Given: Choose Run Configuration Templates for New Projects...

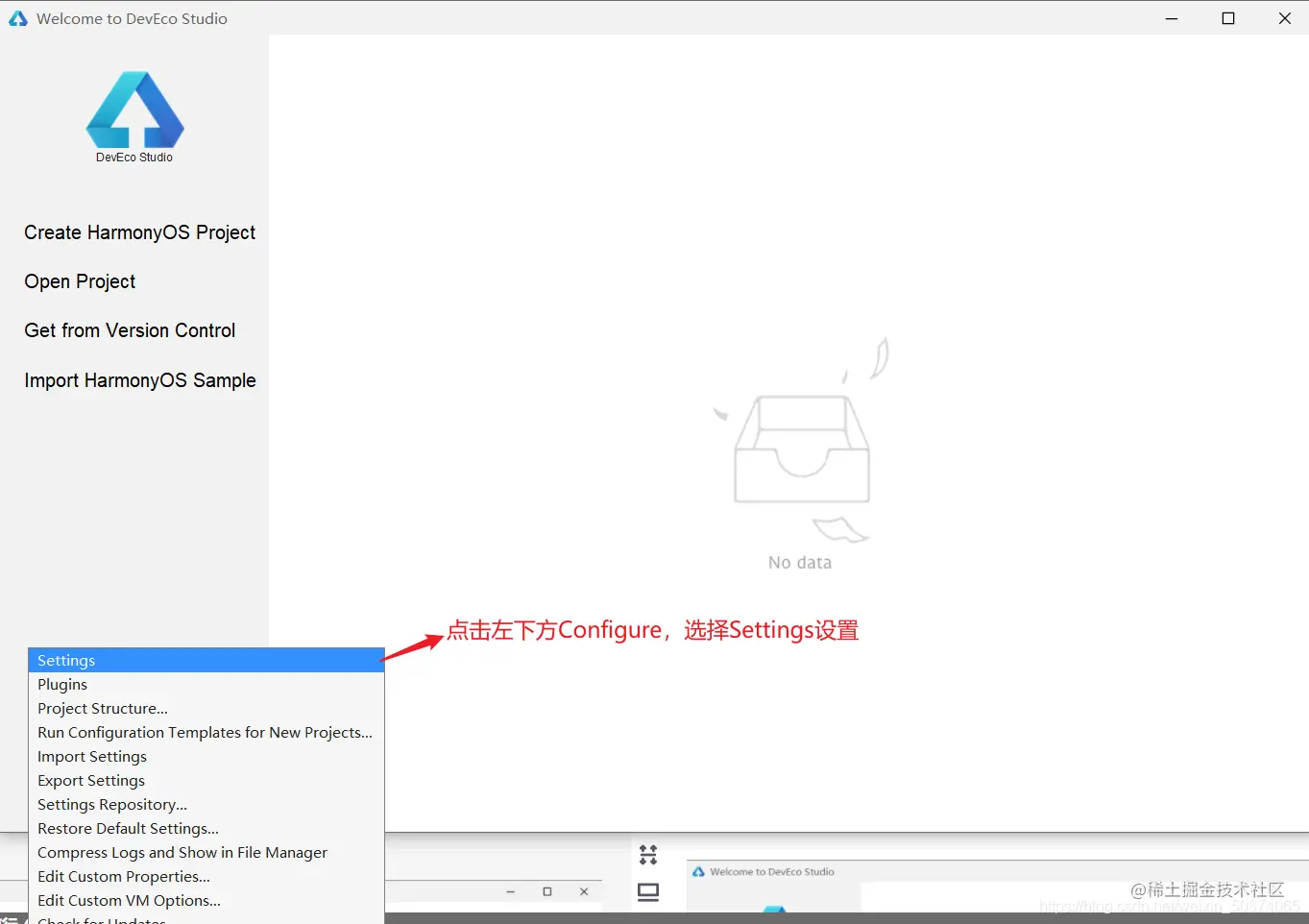Looking at the screenshot, I should pos(206,733).
